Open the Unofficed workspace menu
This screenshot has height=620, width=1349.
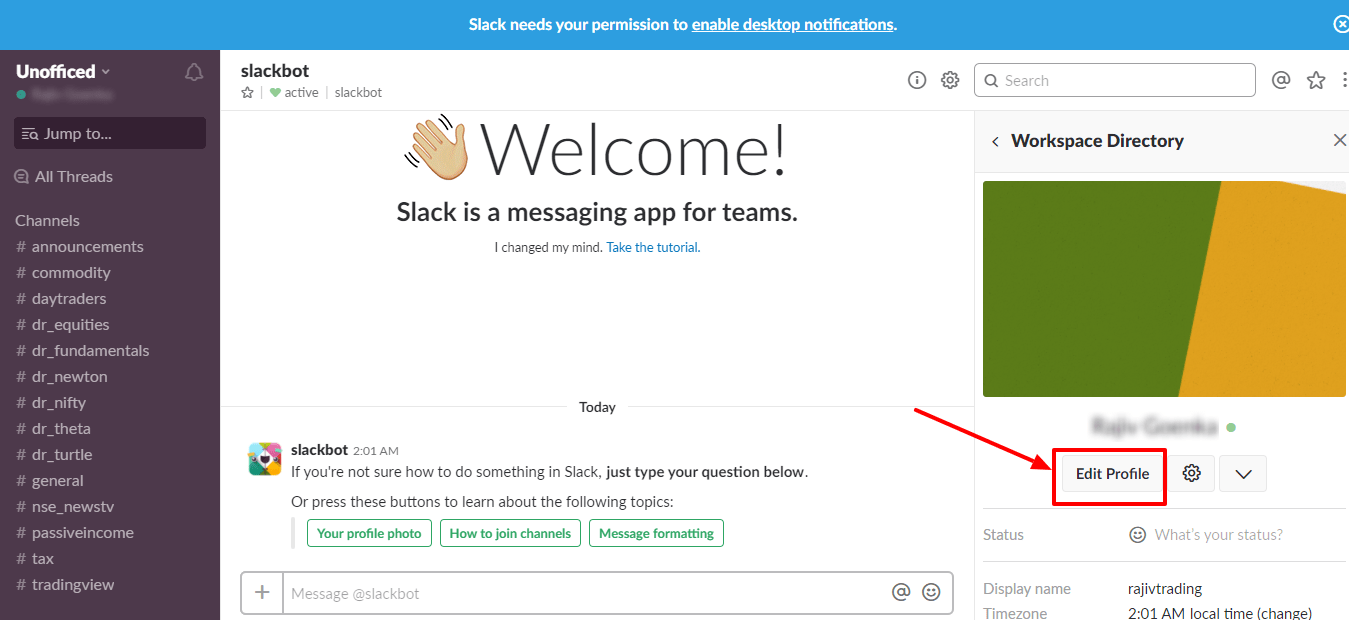pos(63,71)
